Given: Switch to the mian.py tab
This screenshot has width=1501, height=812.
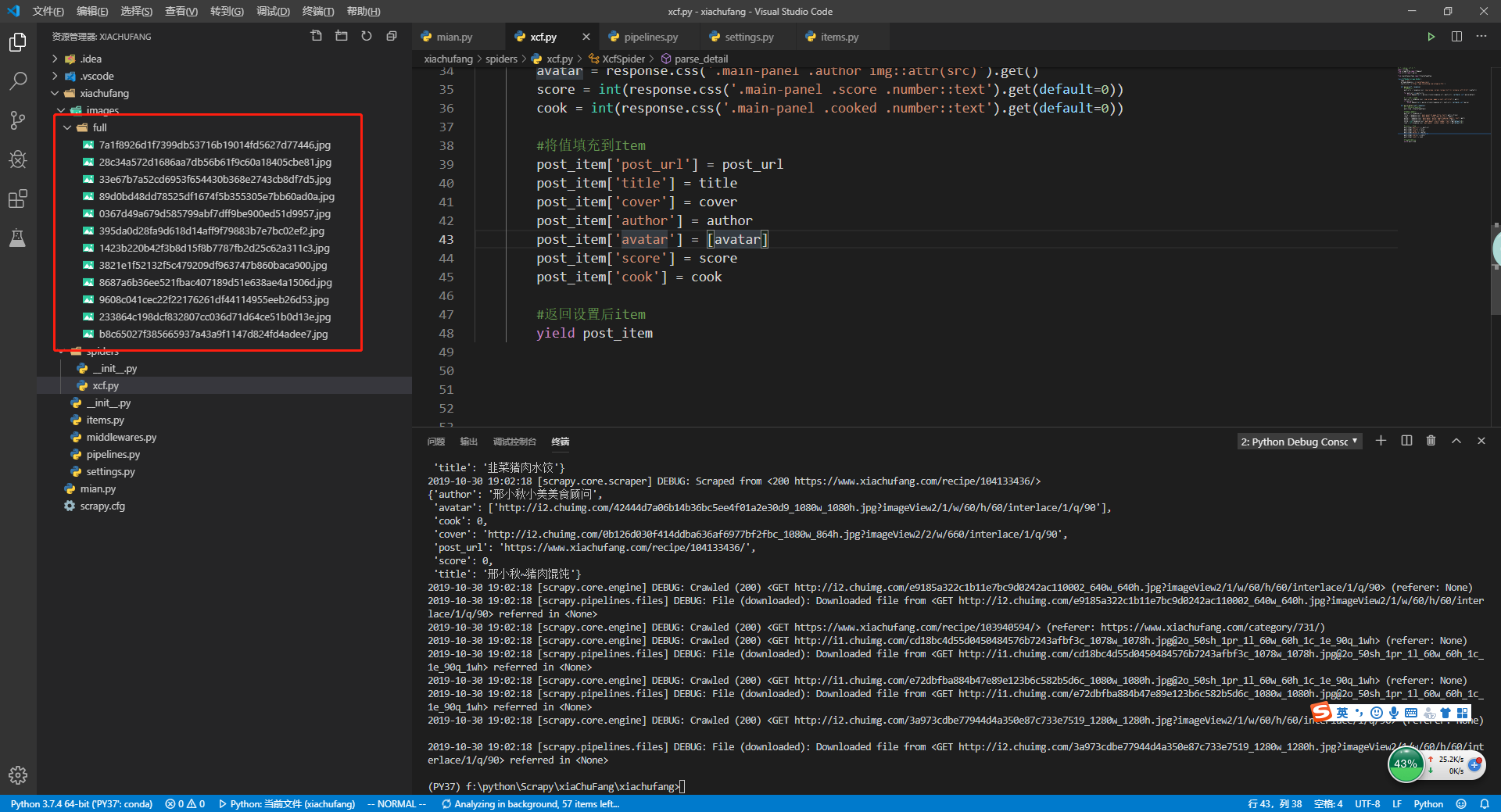Looking at the screenshot, I should coord(455,37).
